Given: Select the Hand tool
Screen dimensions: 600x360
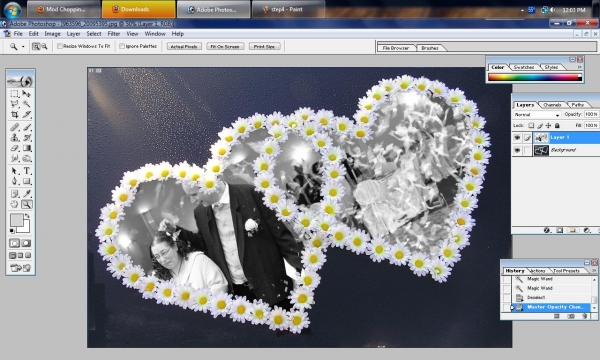Looking at the screenshot, I should tap(15, 204).
